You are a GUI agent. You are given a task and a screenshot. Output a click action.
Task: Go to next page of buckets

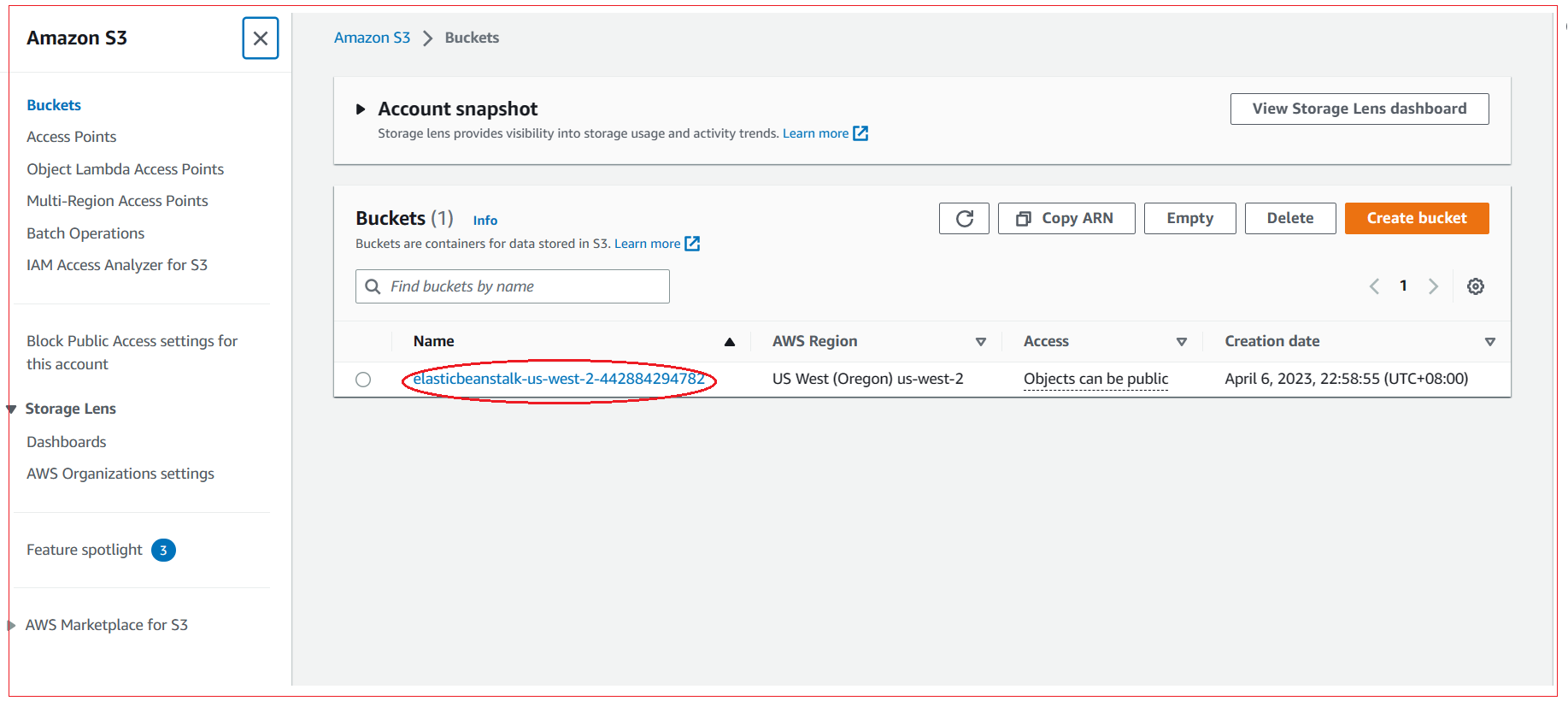click(x=1434, y=286)
